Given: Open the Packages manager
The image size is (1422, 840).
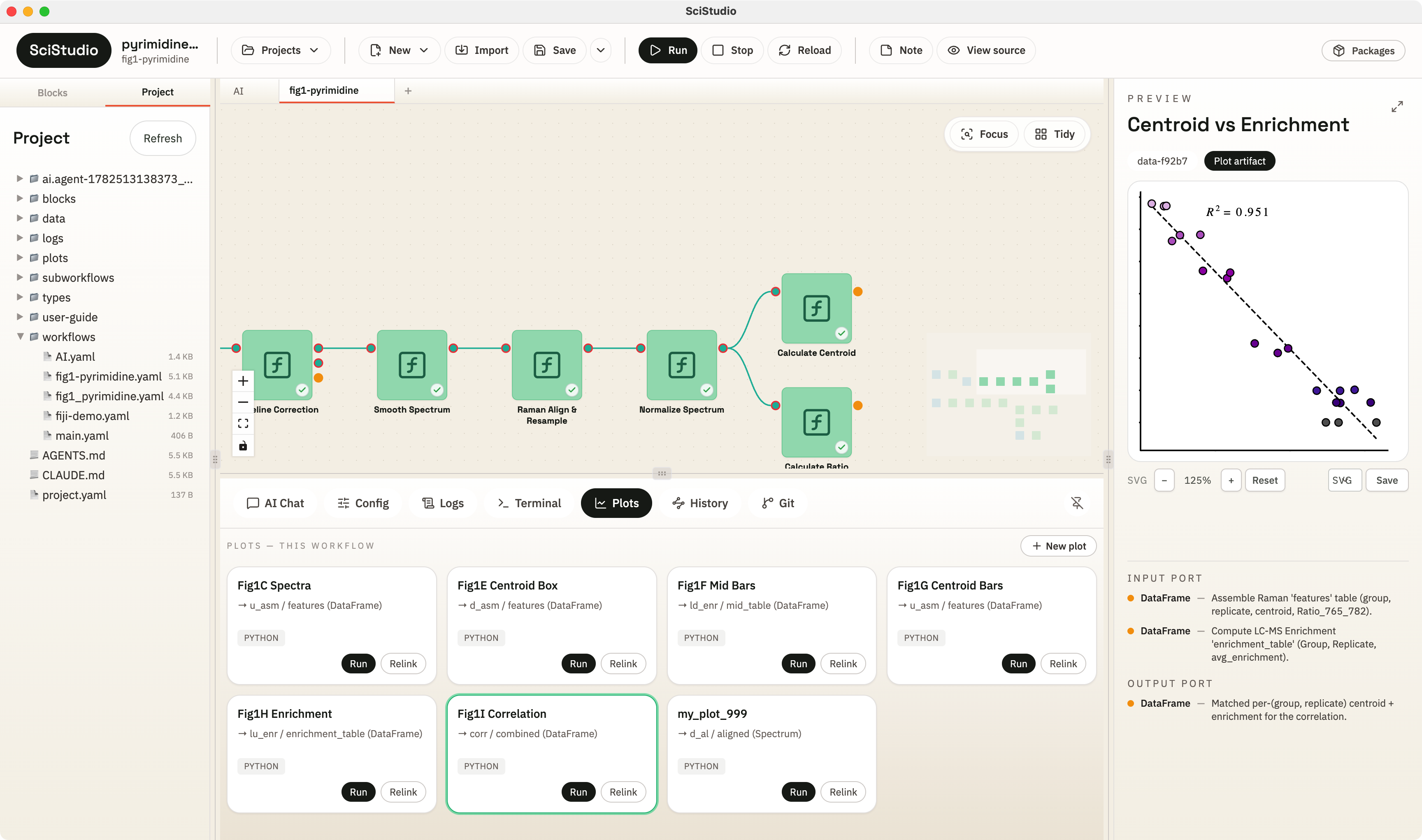Looking at the screenshot, I should [x=1363, y=50].
